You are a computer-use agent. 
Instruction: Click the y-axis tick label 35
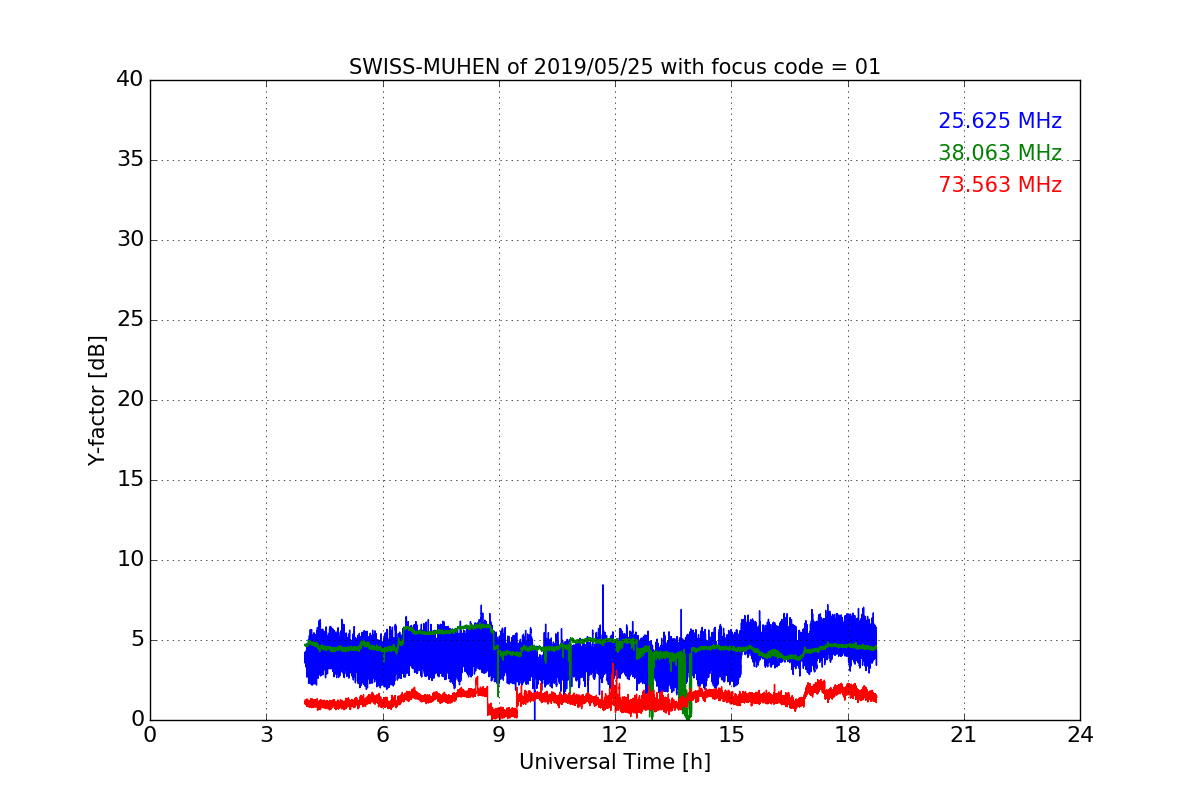130,160
